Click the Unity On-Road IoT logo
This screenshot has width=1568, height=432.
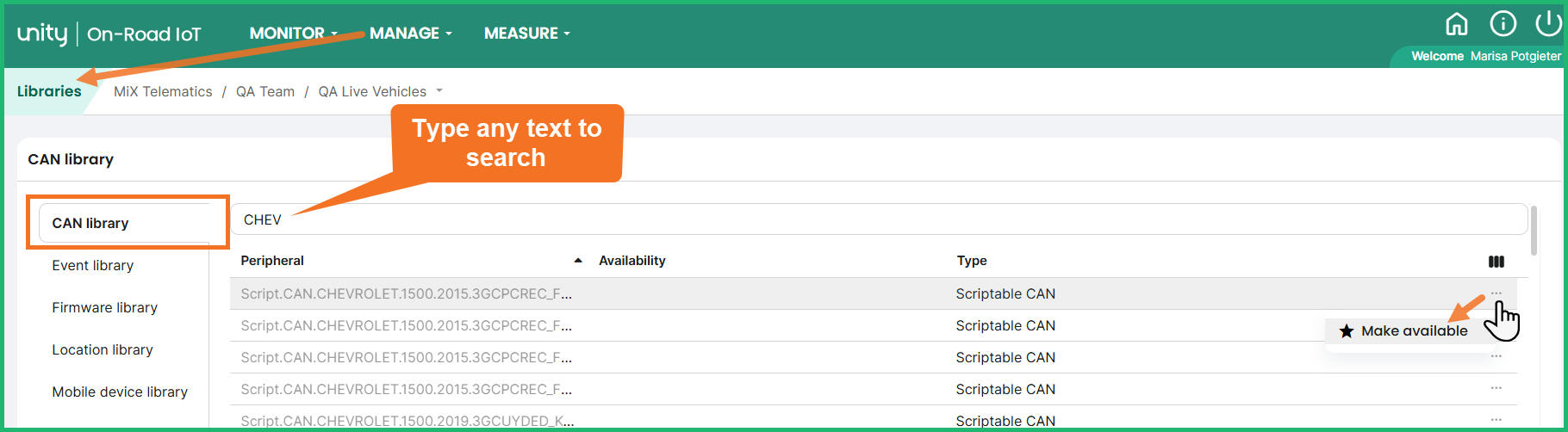(109, 34)
